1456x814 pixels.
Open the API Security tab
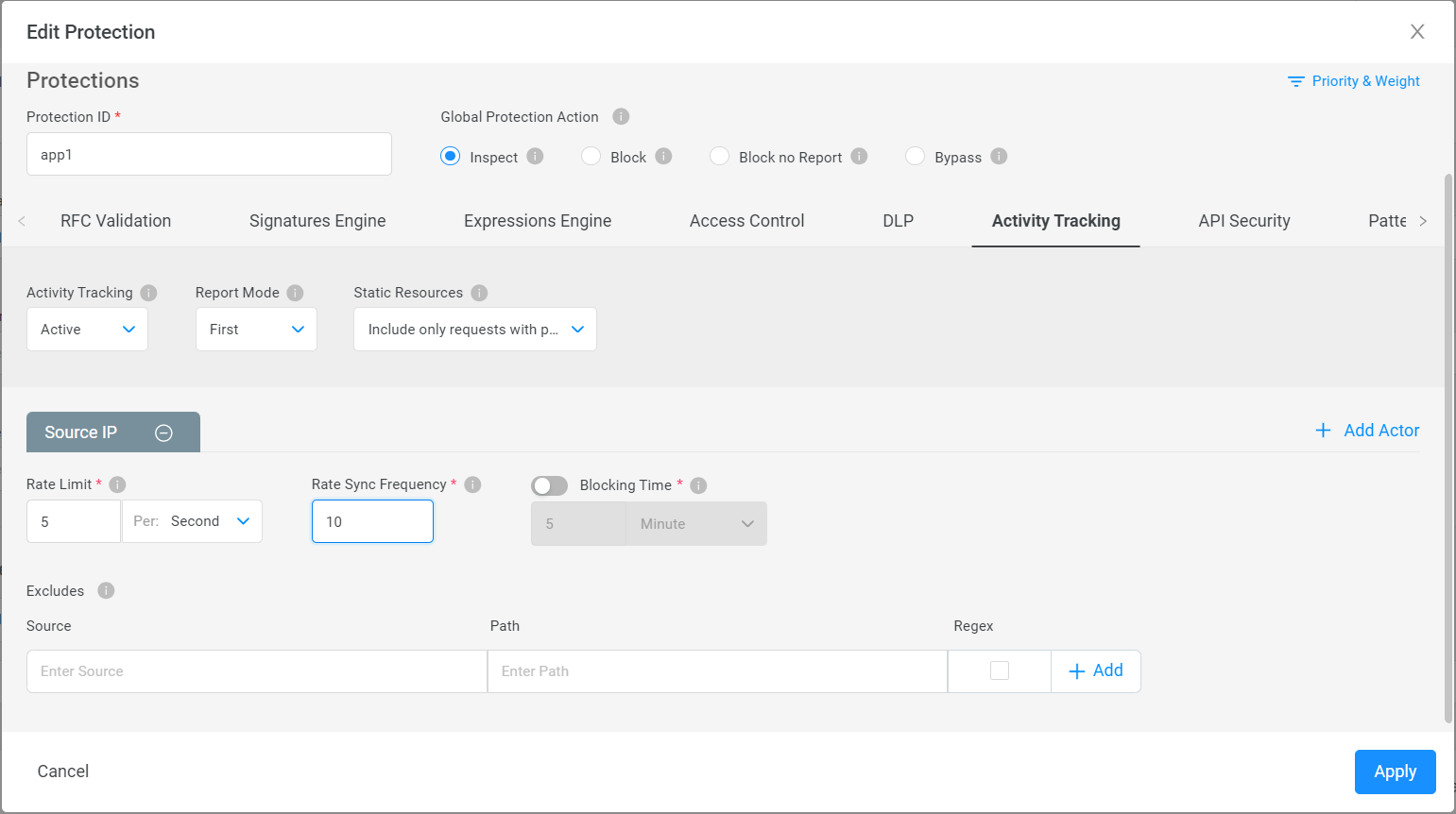coord(1243,221)
